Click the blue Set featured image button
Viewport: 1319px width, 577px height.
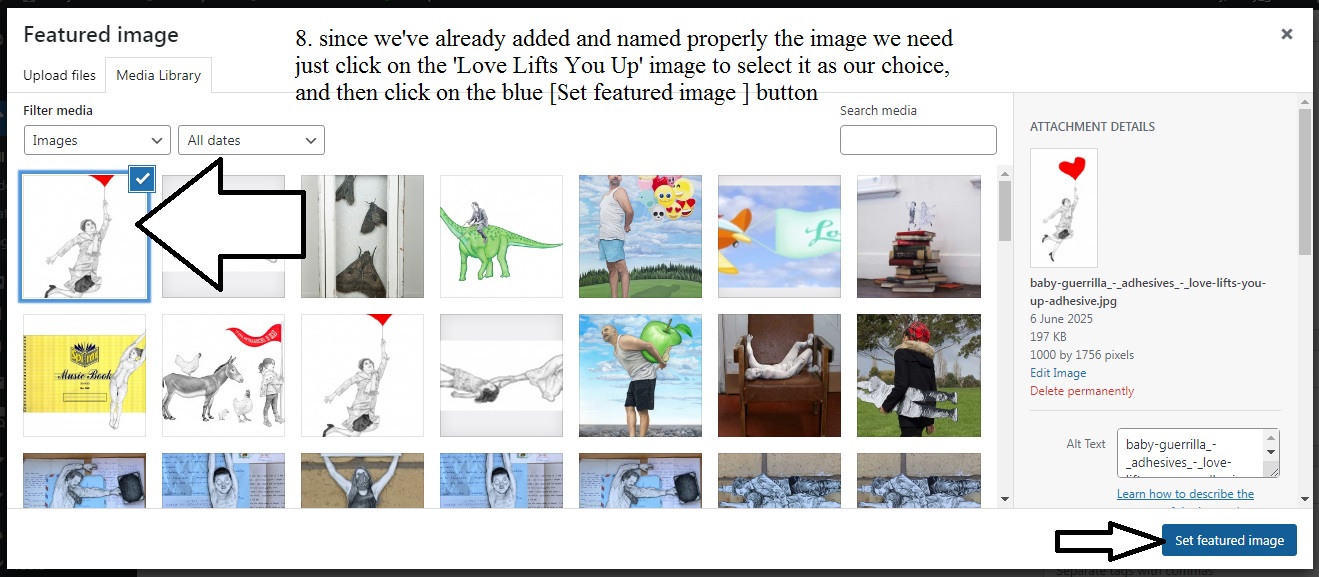(x=1229, y=540)
